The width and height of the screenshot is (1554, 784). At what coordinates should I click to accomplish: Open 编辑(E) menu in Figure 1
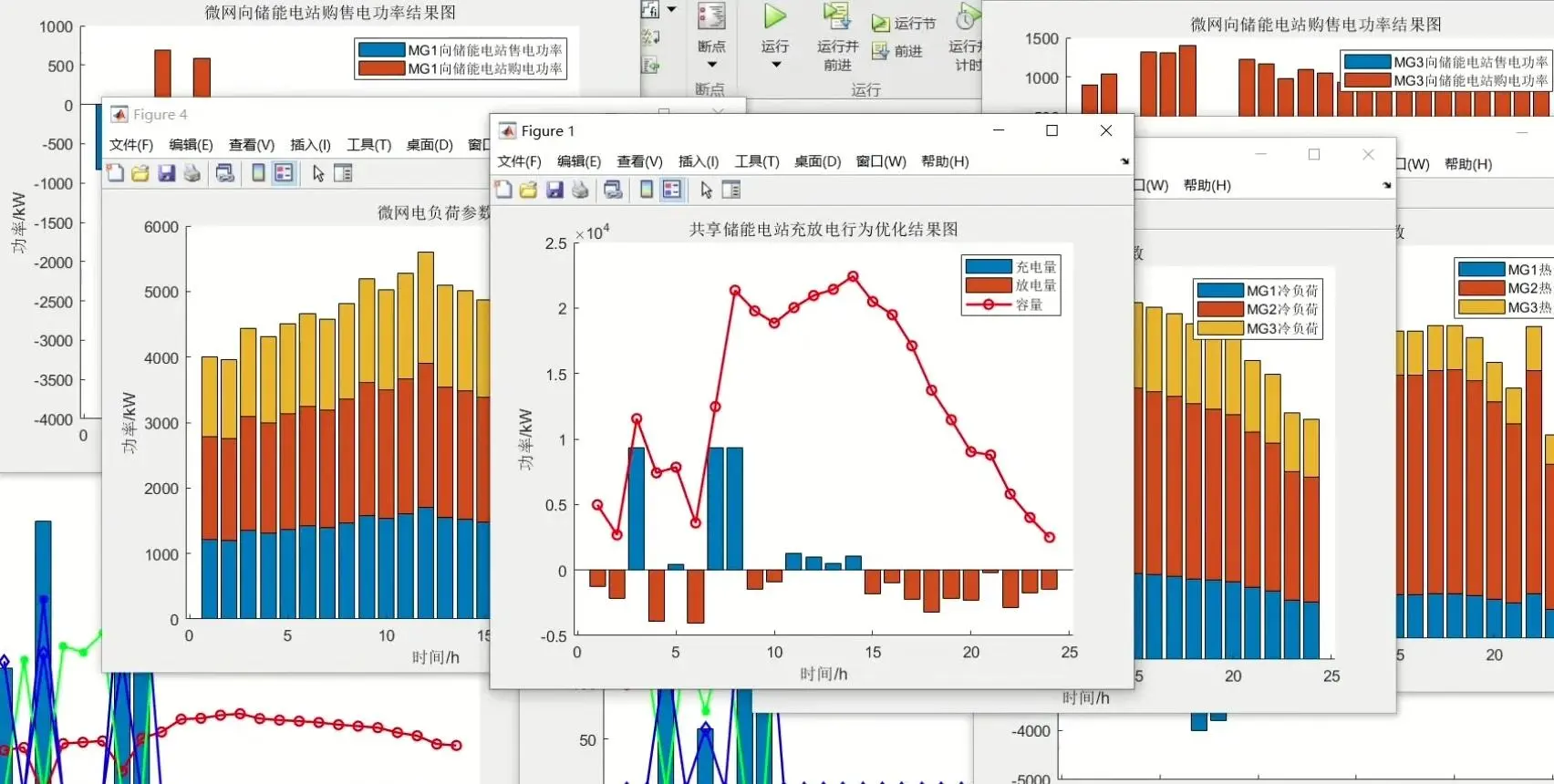(x=579, y=161)
